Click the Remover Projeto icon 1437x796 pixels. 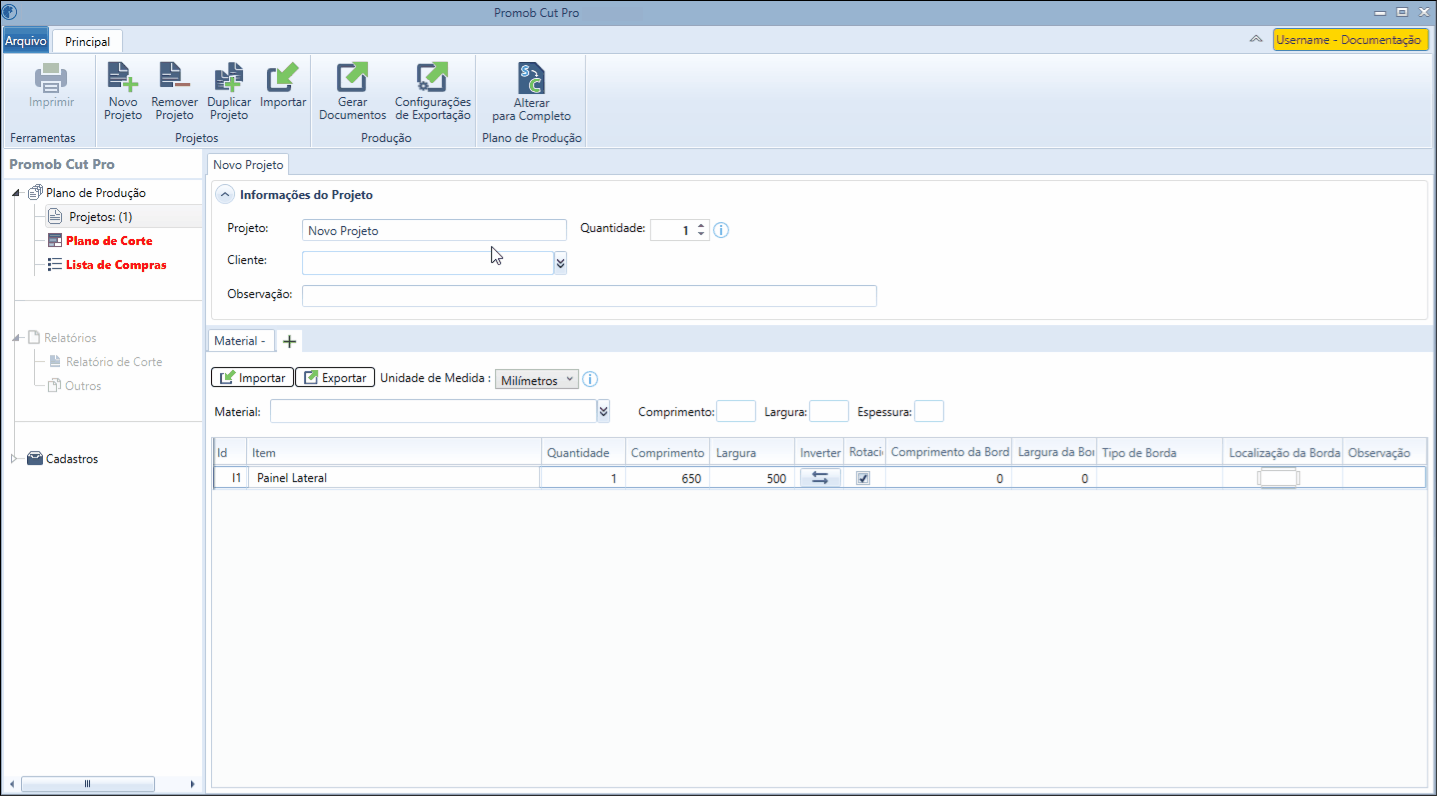click(174, 78)
